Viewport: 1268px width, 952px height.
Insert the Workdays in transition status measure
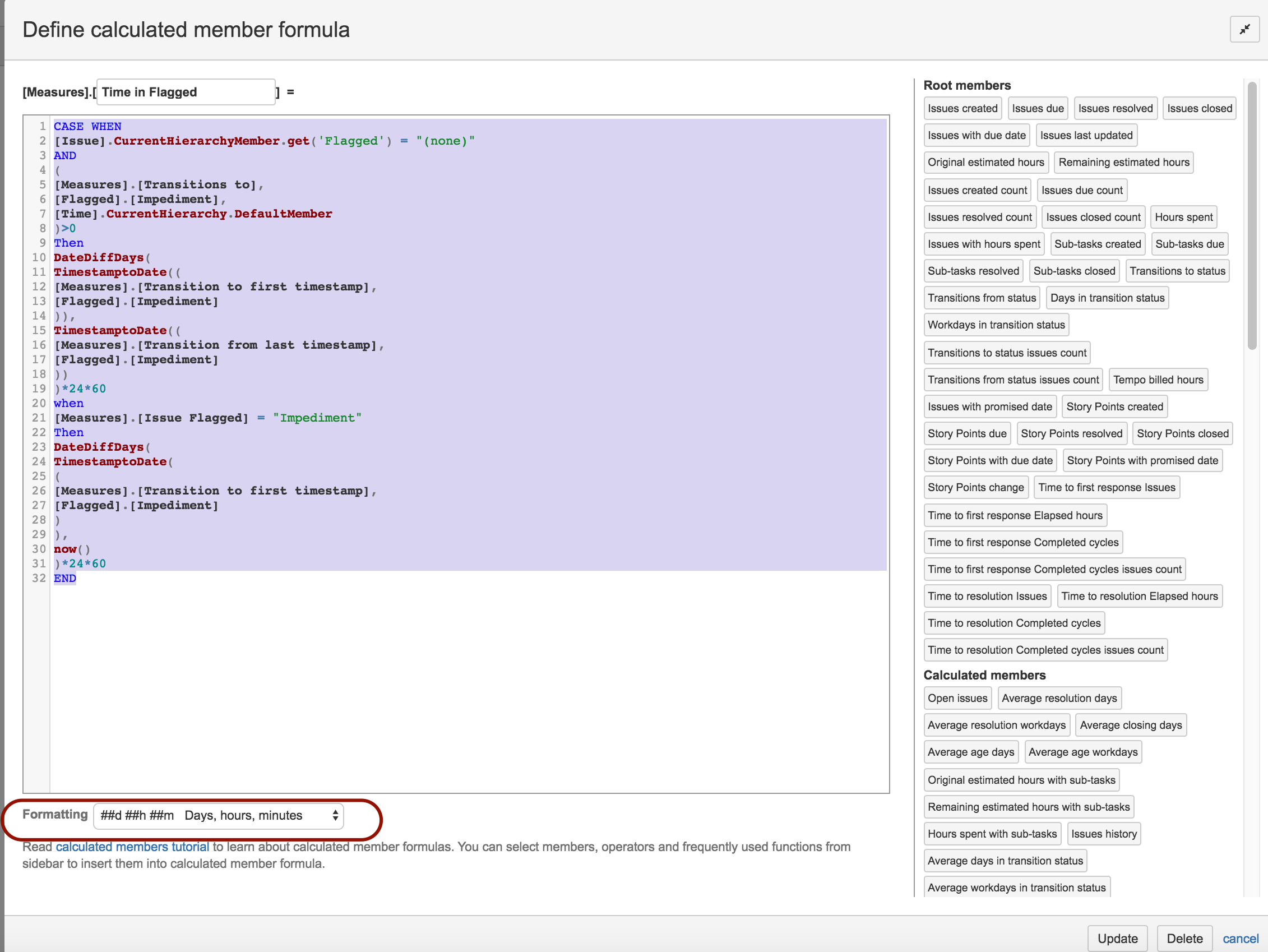(996, 325)
